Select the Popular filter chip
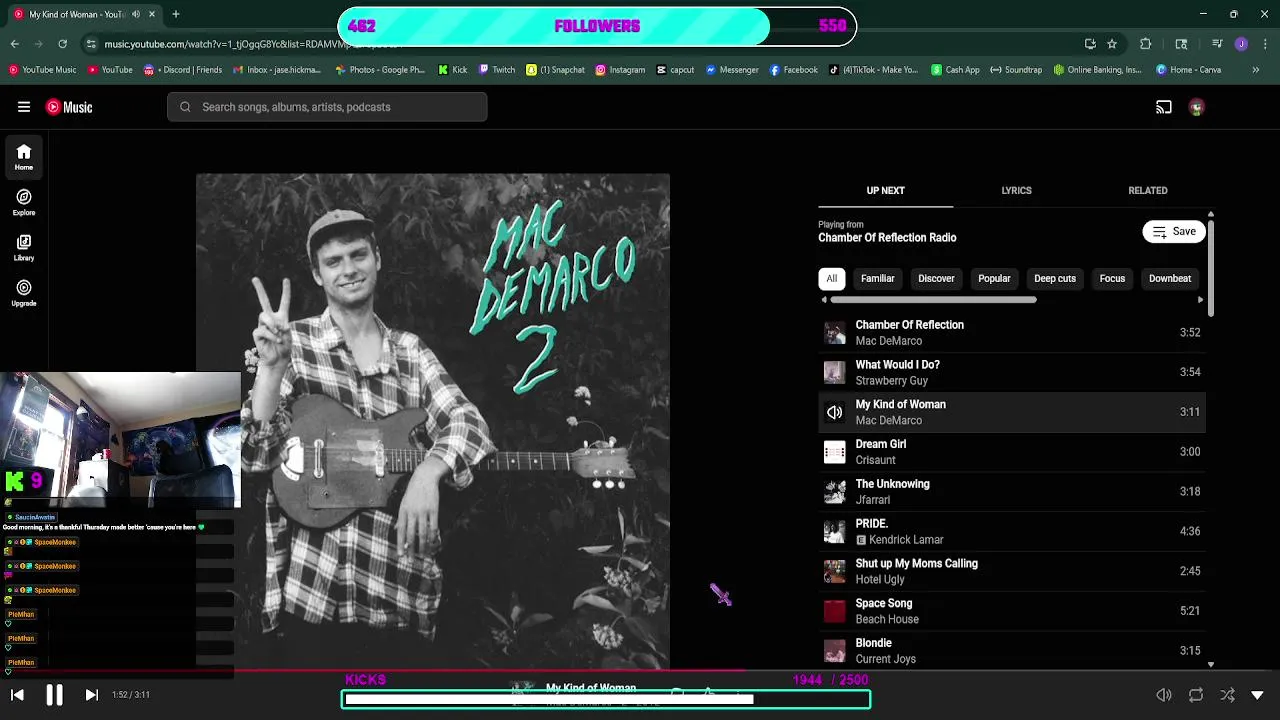The width and height of the screenshot is (1280, 720). (994, 279)
